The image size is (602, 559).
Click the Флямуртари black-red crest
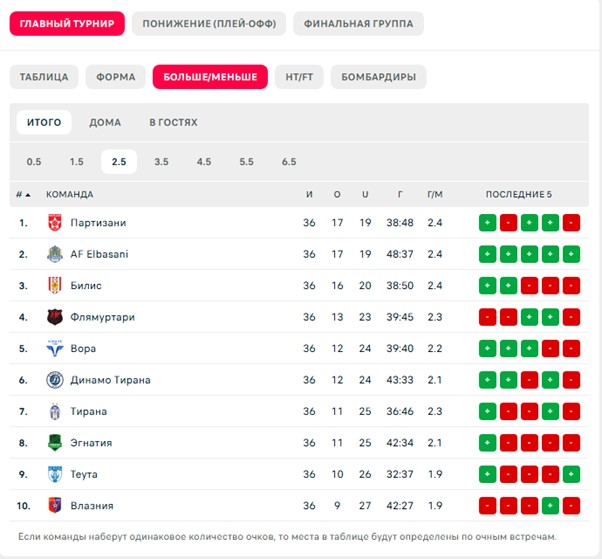pos(55,317)
